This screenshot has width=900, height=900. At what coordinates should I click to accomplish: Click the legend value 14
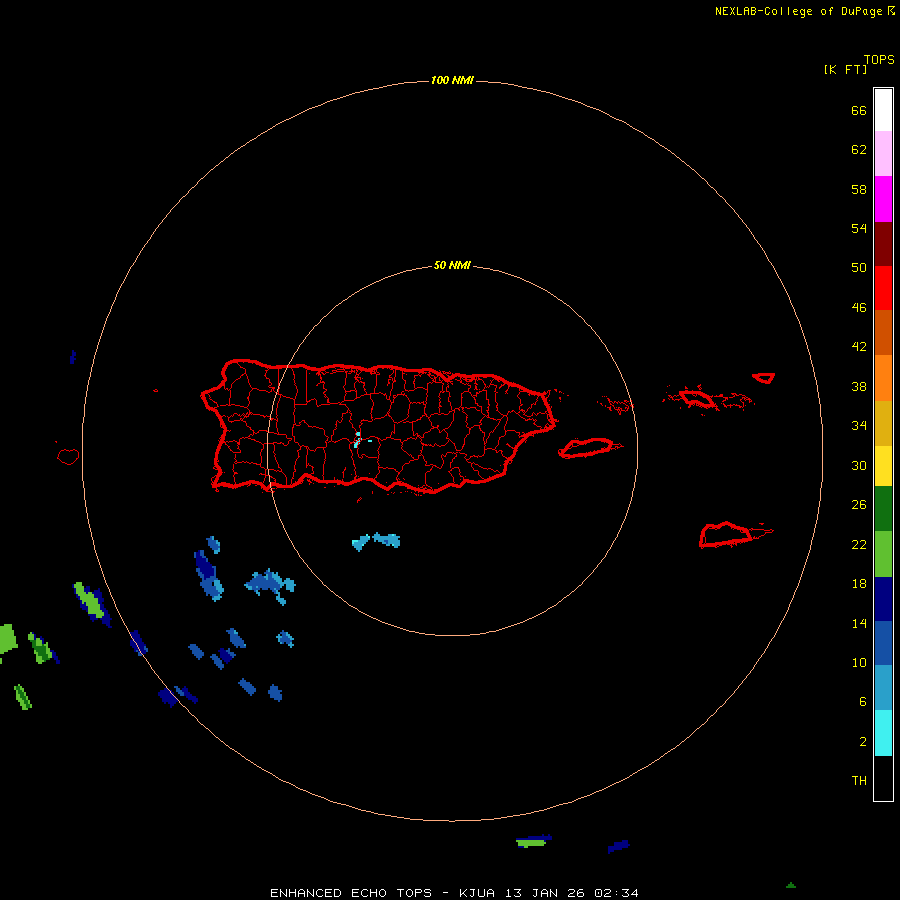click(859, 623)
